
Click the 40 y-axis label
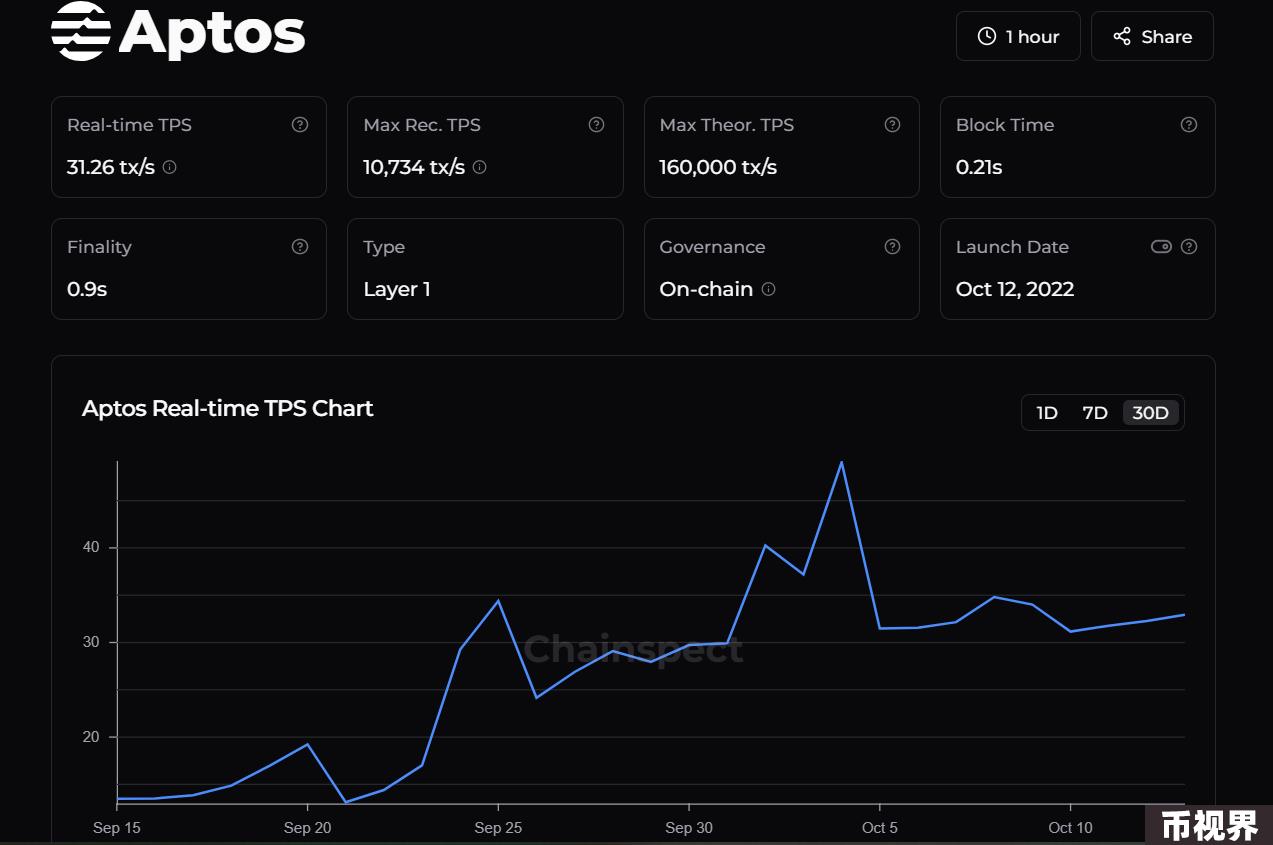click(x=92, y=547)
